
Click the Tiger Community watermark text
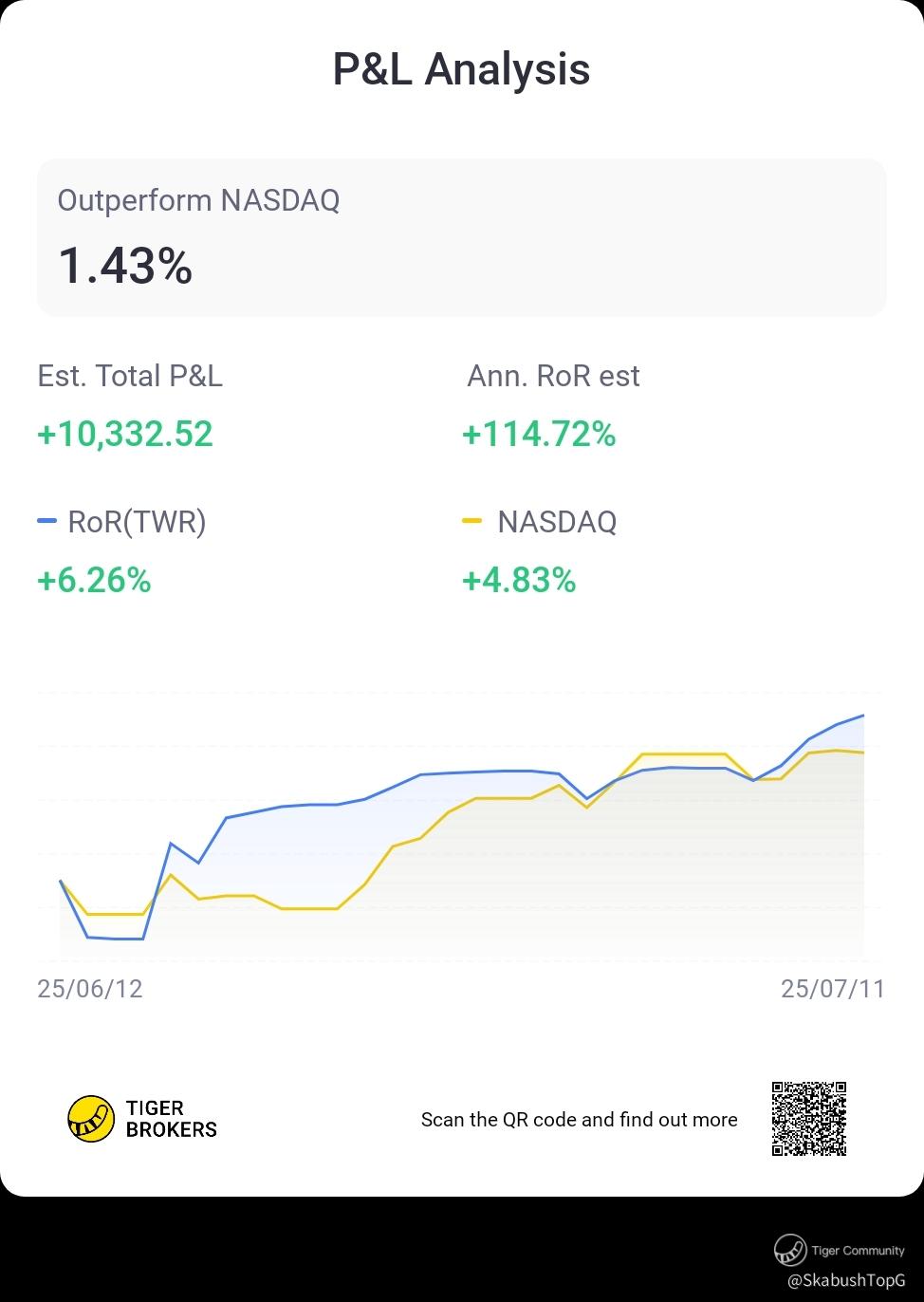(x=858, y=1250)
